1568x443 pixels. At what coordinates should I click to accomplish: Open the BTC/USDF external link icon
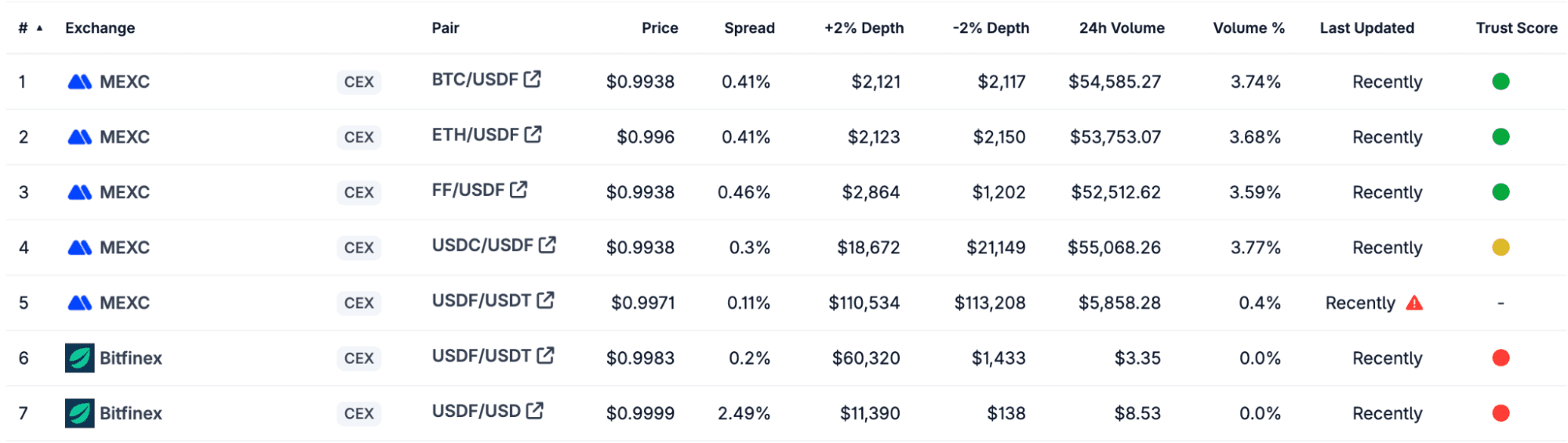click(533, 79)
